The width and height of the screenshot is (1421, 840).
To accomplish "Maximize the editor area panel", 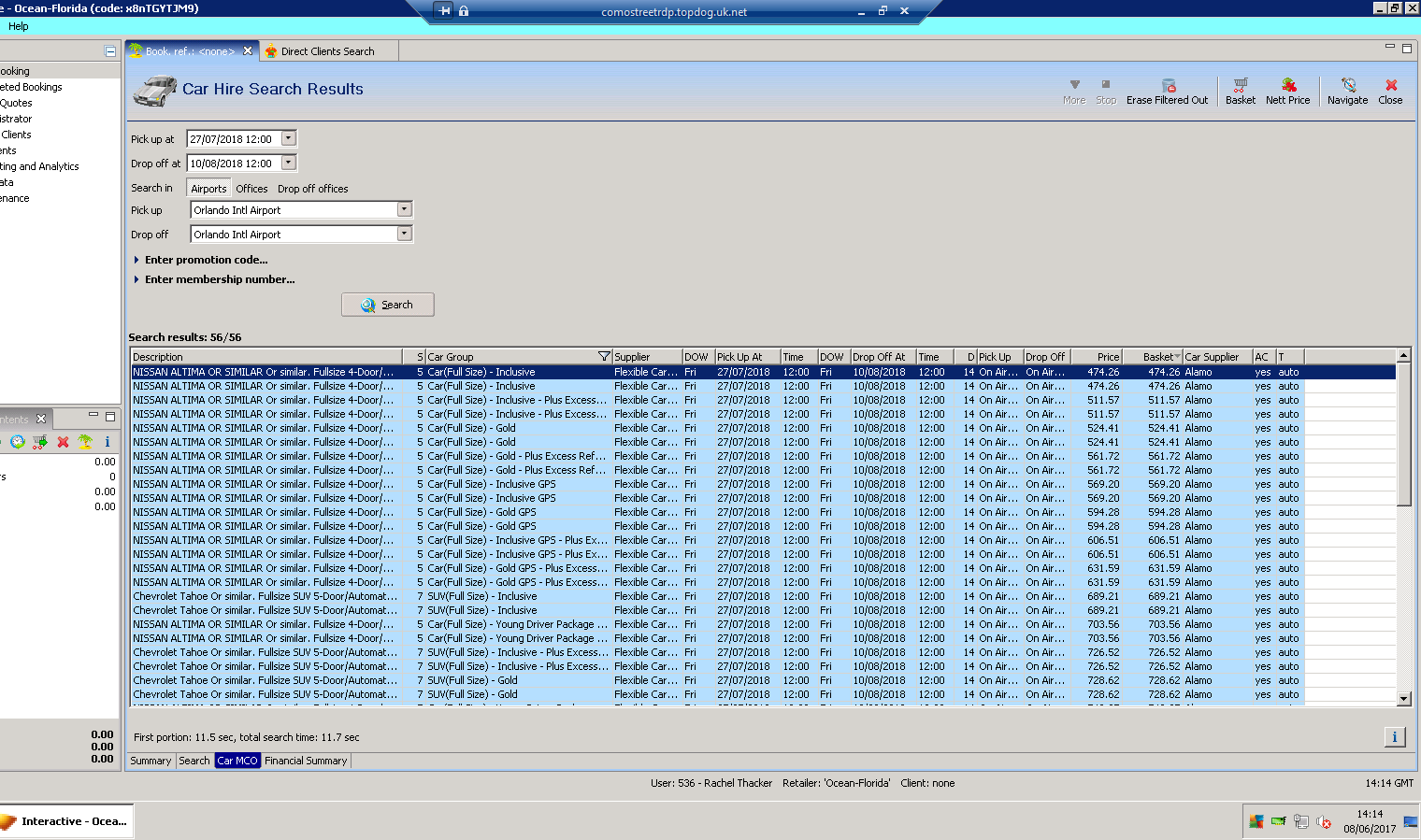I will pos(1407,49).
